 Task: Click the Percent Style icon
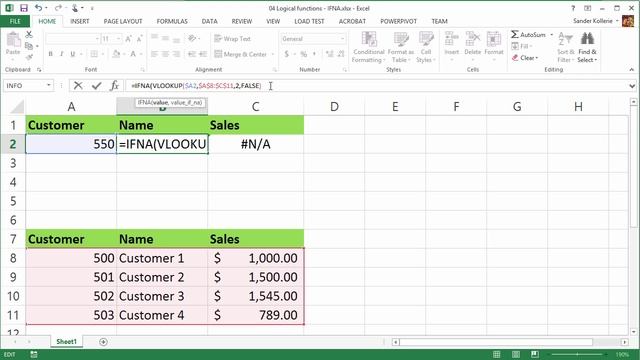pyautogui.click(x=304, y=54)
